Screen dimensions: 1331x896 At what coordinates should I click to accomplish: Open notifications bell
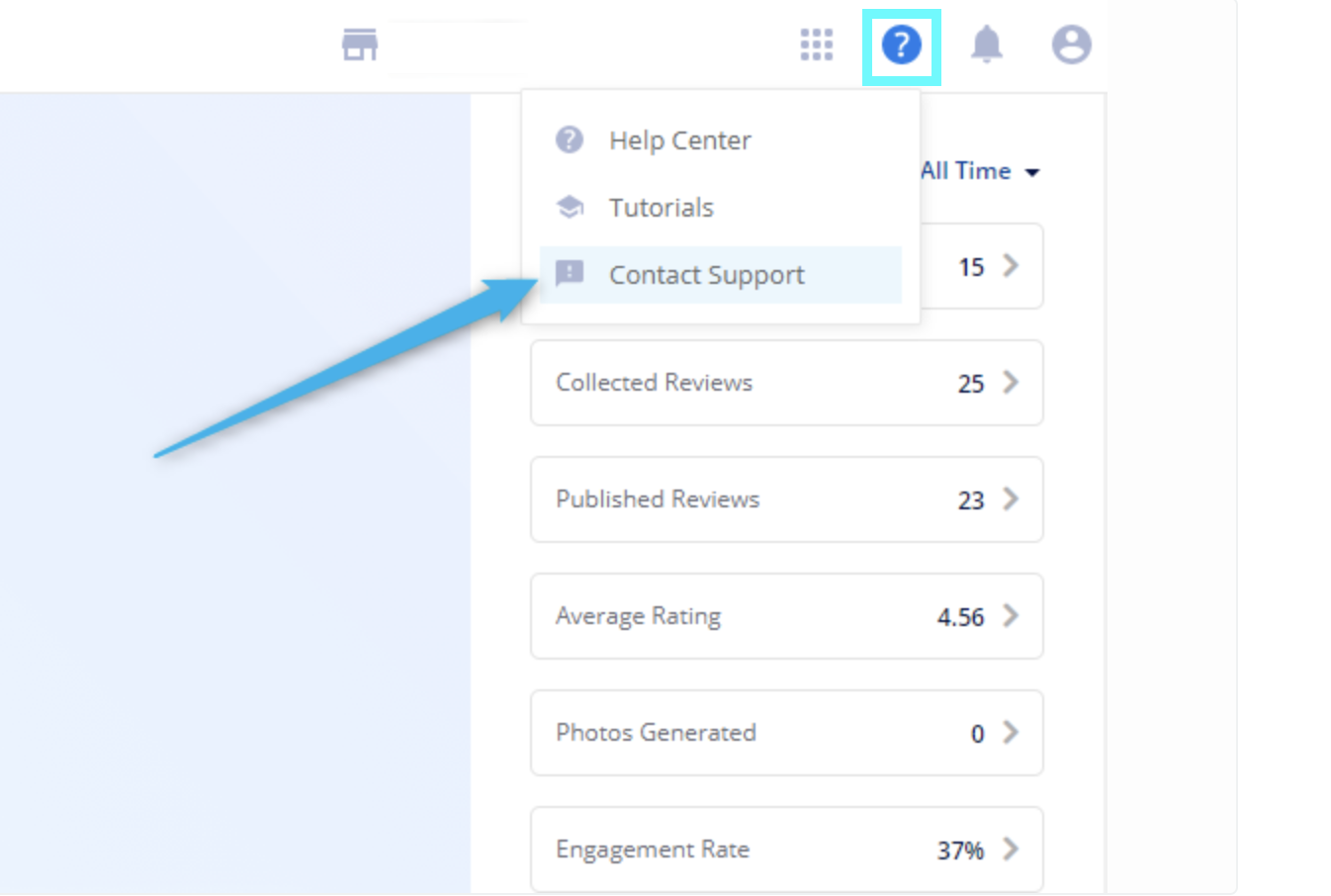[x=986, y=45]
